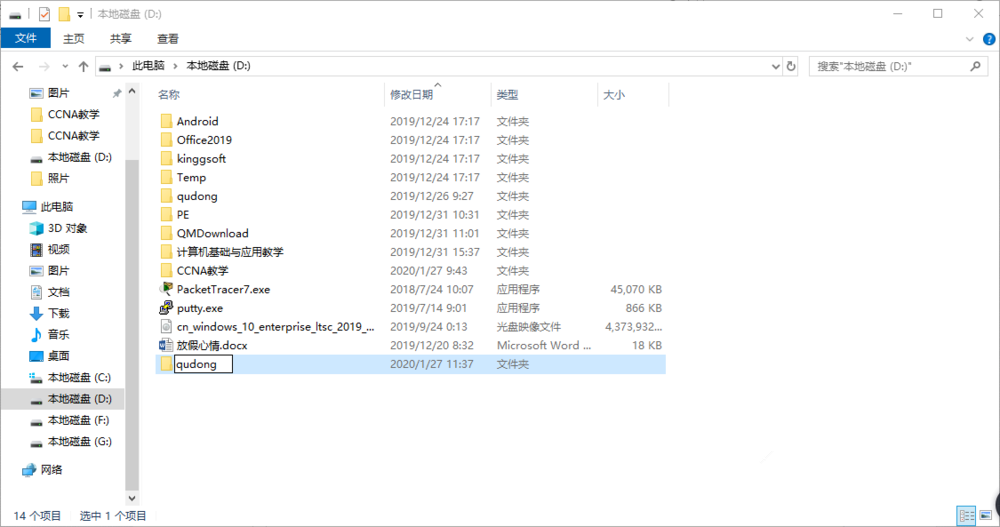
Task: Expand the ribbon using the chevron
Action: point(969,39)
